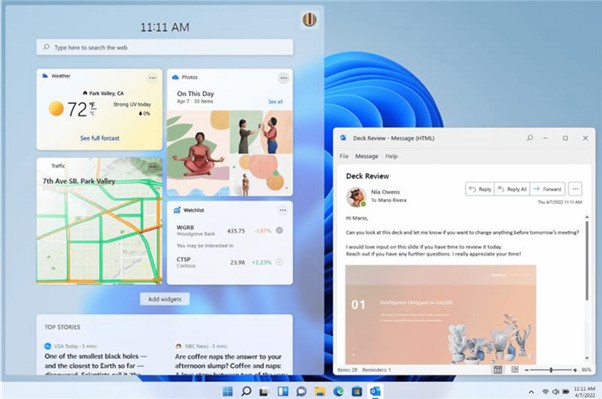Add WGRB stock check circle toggle

coord(280,230)
